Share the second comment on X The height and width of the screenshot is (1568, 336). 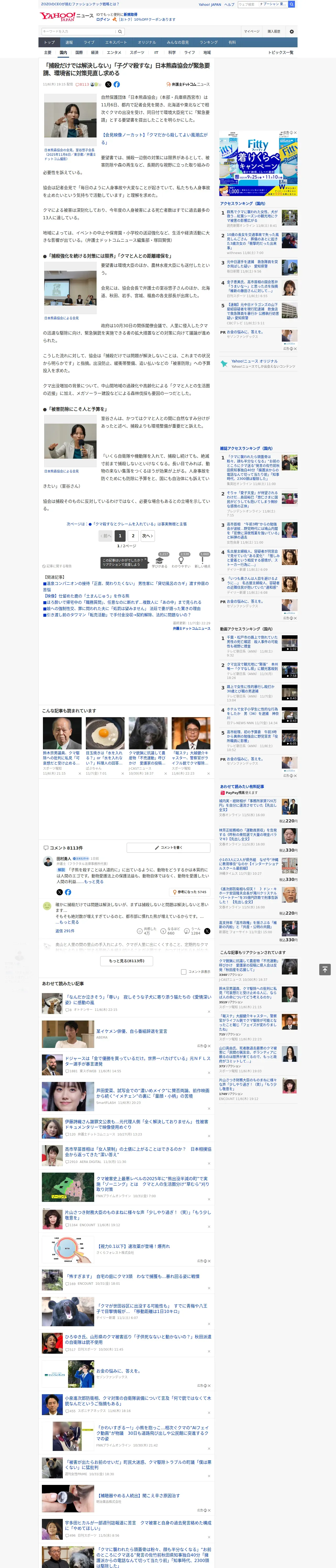pyautogui.click(x=207, y=931)
